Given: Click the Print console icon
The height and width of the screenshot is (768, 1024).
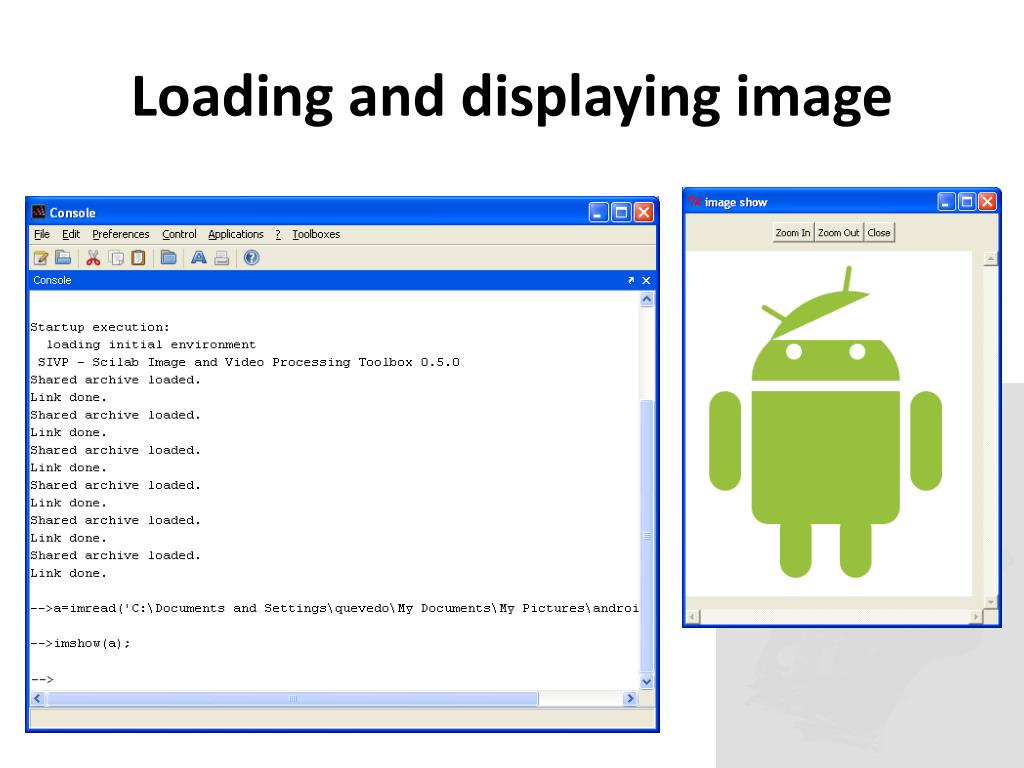Looking at the screenshot, I should click(x=221, y=258).
